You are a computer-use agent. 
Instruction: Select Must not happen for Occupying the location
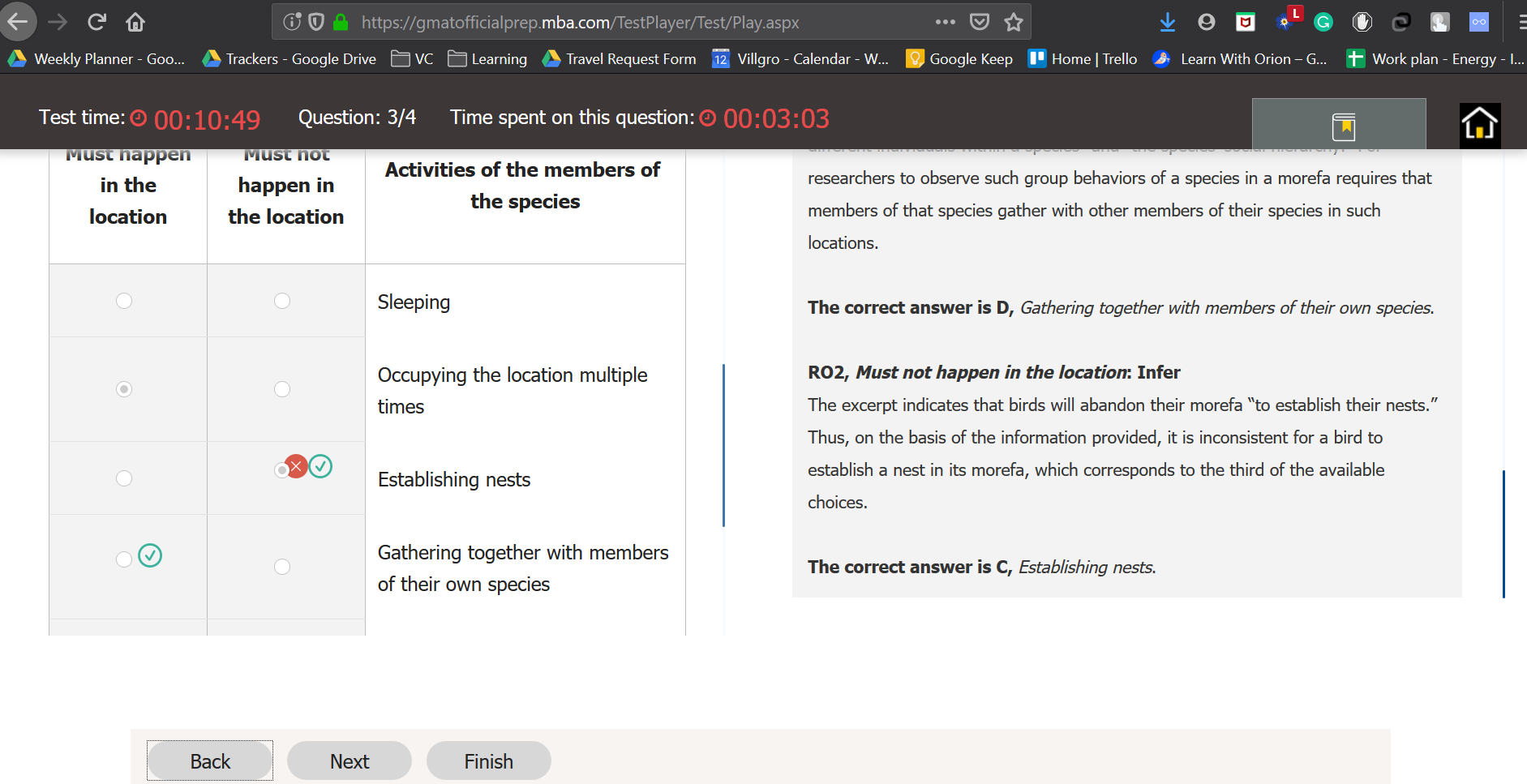(282, 389)
